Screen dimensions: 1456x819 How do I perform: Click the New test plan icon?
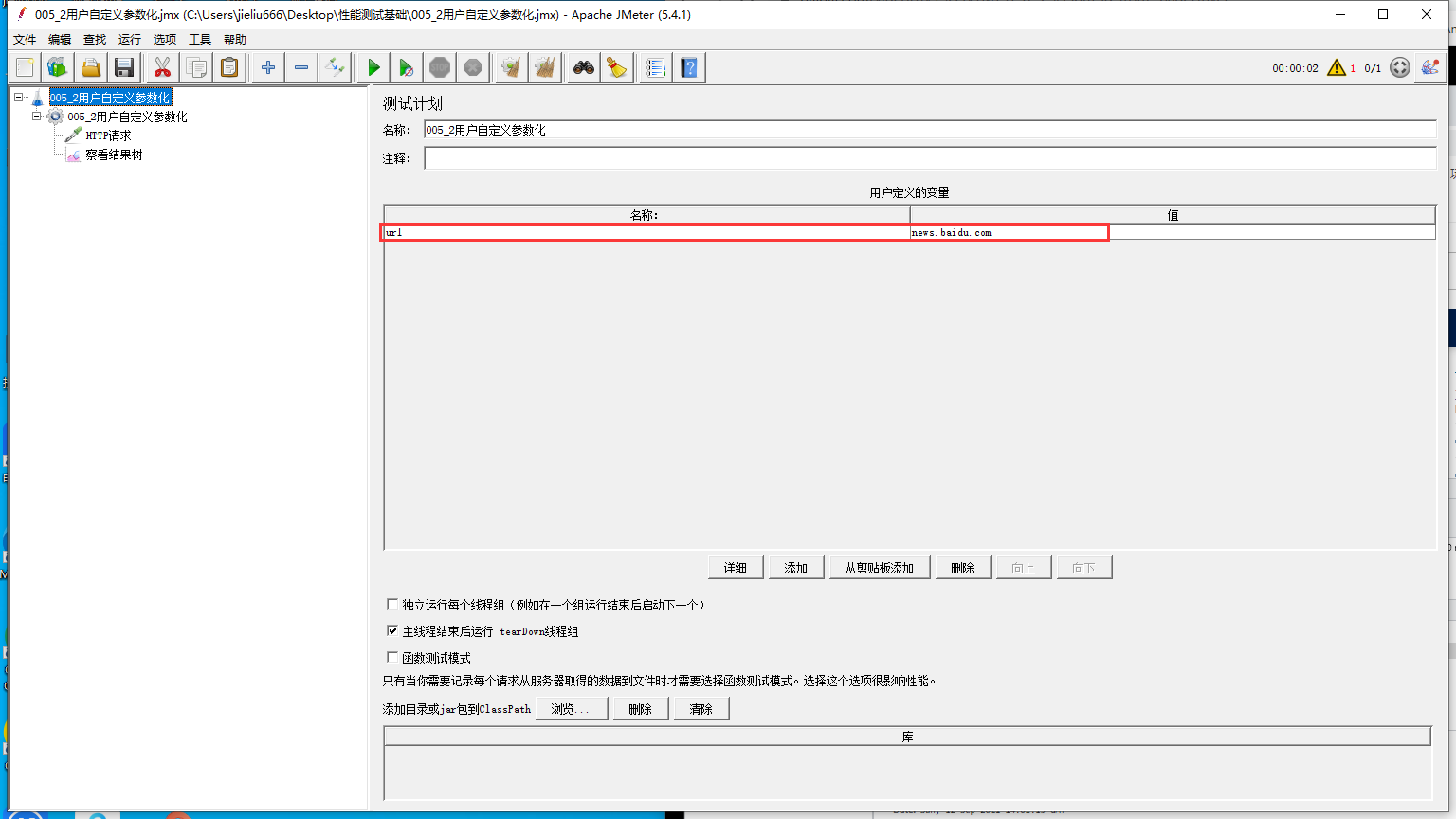tap(25, 67)
